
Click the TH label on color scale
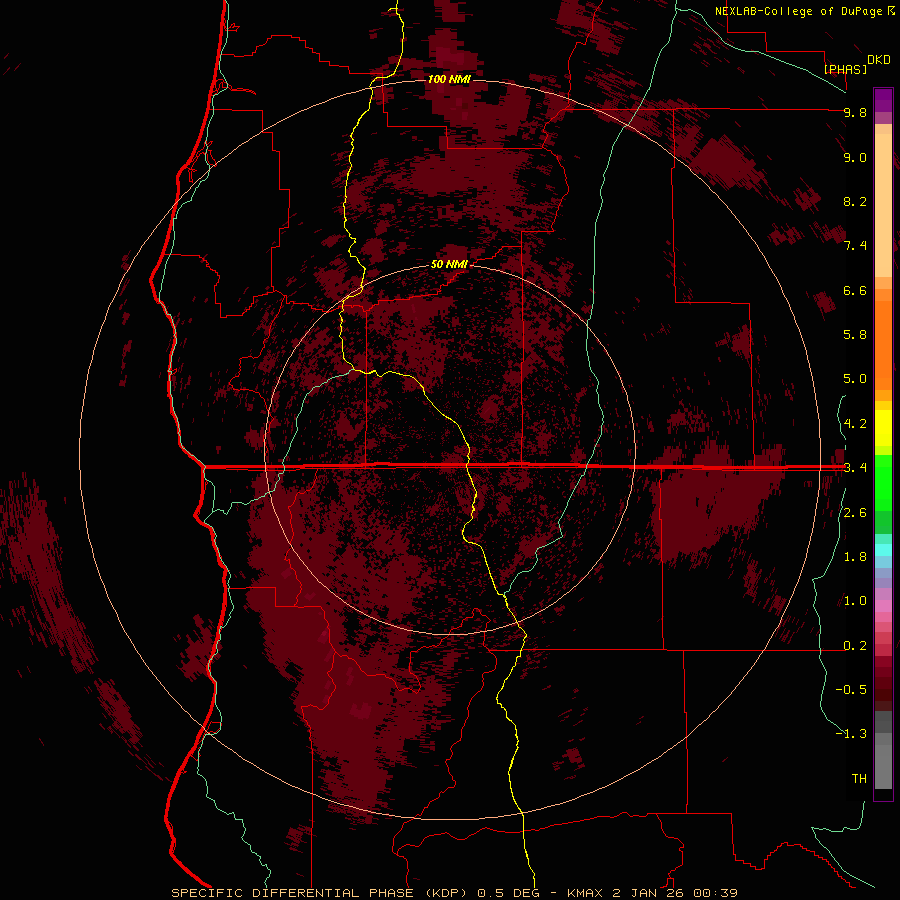click(859, 779)
